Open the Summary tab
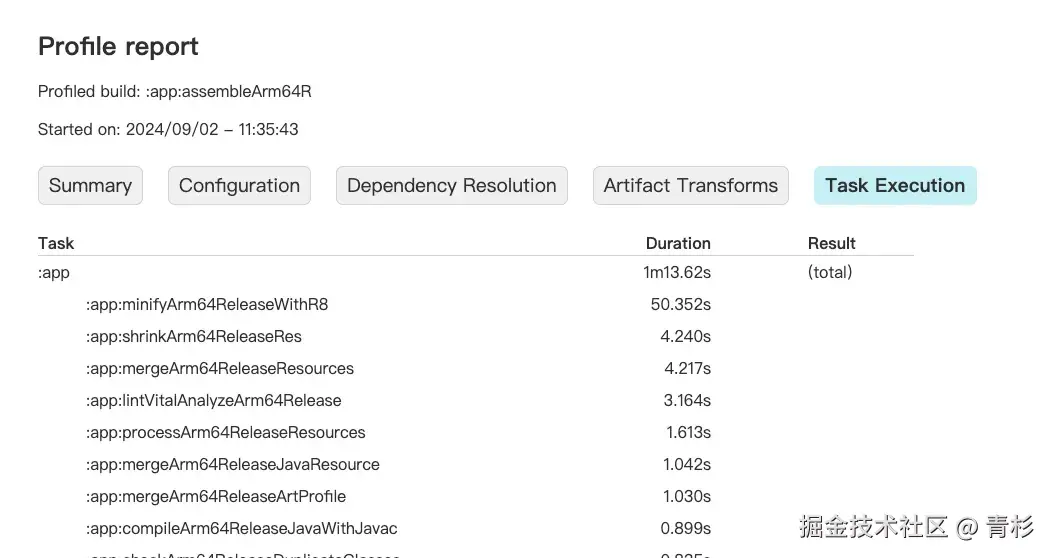The width and height of the screenshot is (1052, 558). coord(90,186)
